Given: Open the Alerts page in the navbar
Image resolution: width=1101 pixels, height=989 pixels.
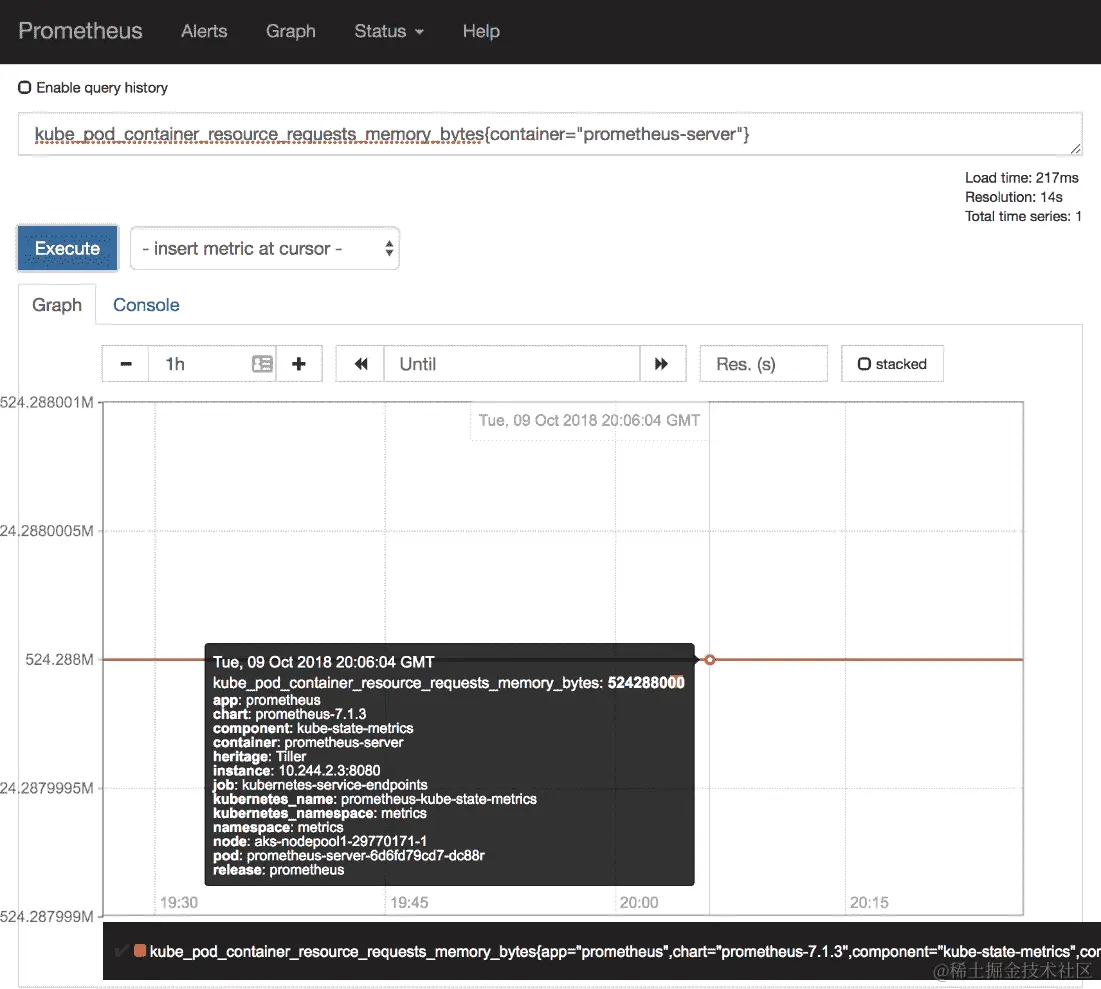Looking at the screenshot, I should point(204,31).
